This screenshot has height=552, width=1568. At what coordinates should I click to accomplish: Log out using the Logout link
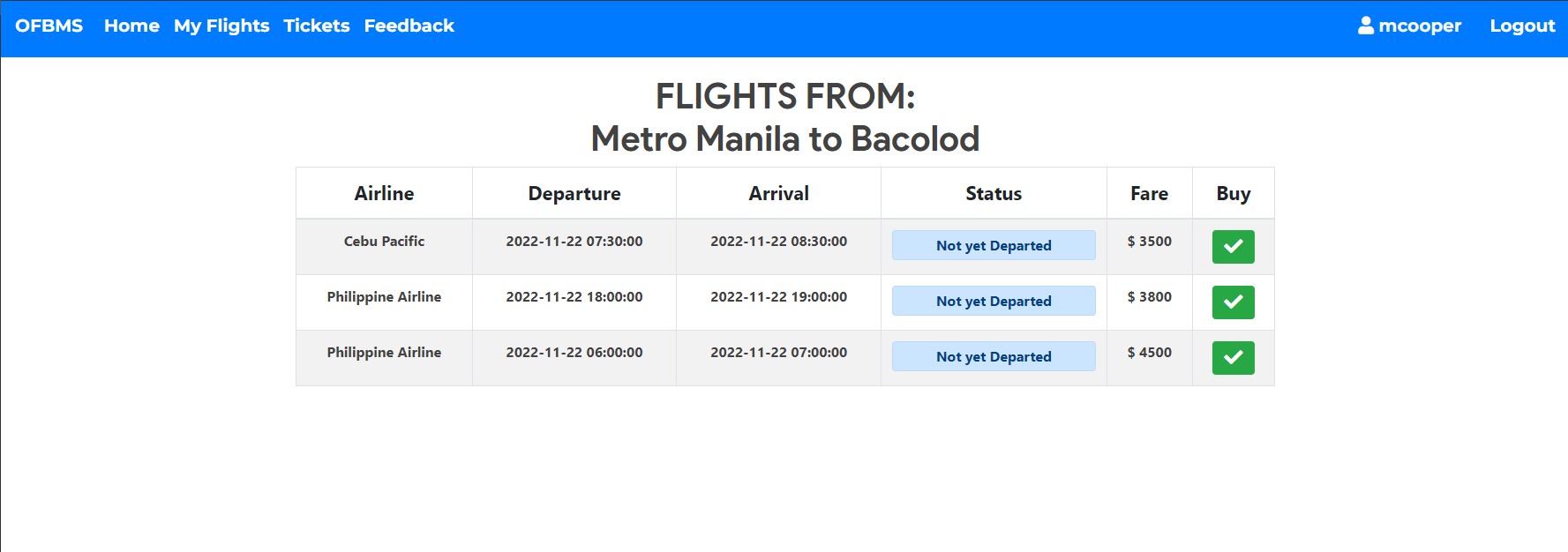pyautogui.click(x=1522, y=26)
